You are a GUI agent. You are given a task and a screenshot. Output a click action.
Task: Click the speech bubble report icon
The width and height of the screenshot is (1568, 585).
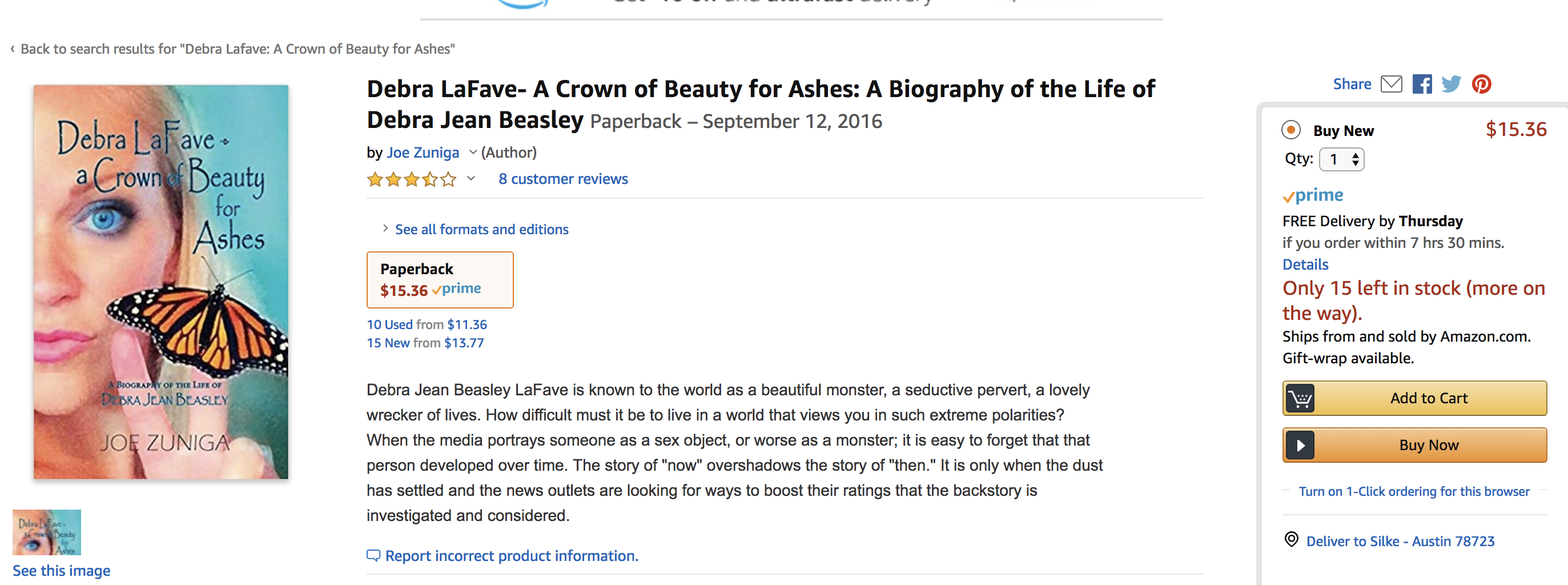(x=373, y=555)
